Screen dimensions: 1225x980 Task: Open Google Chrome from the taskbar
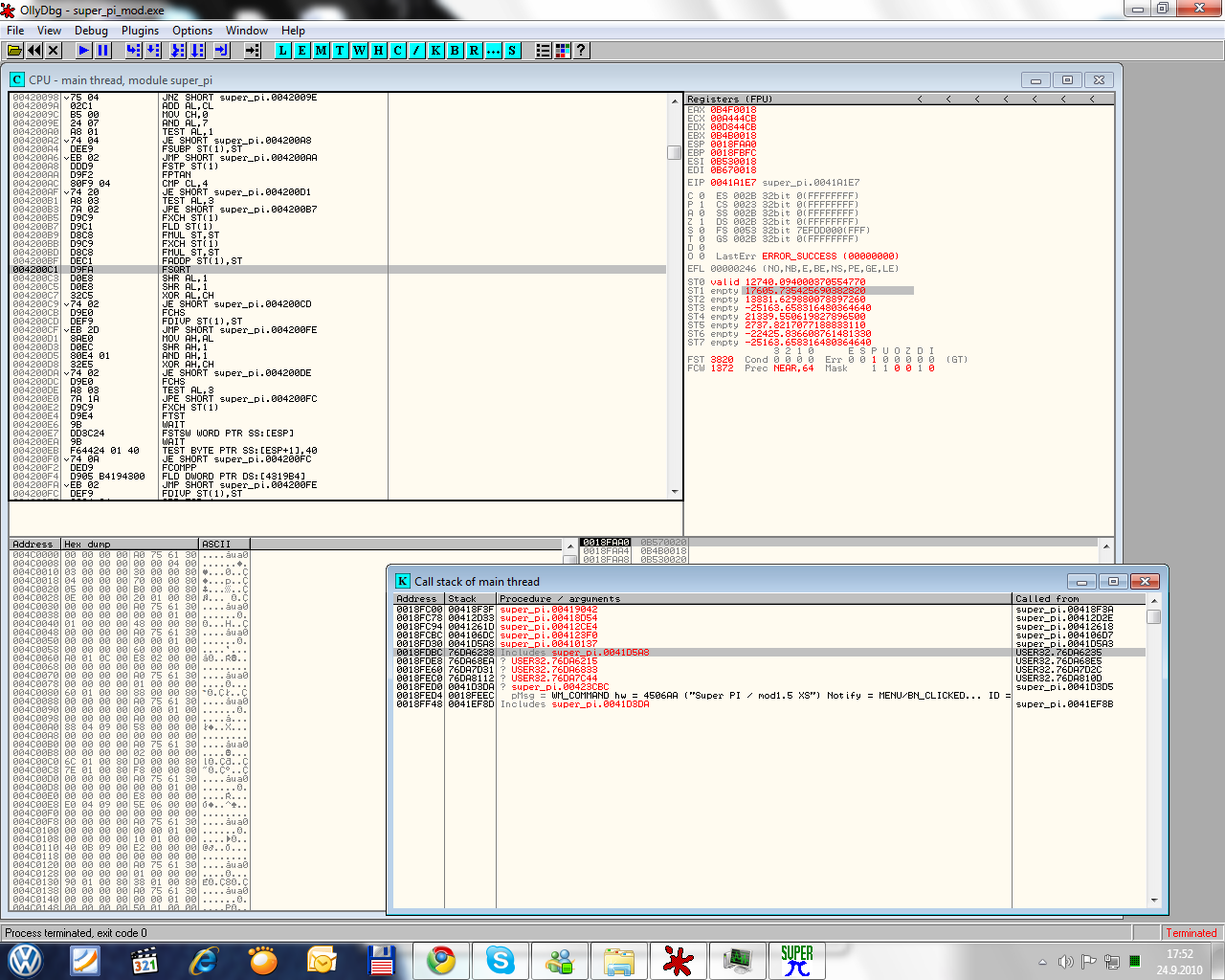(x=440, y=960)
